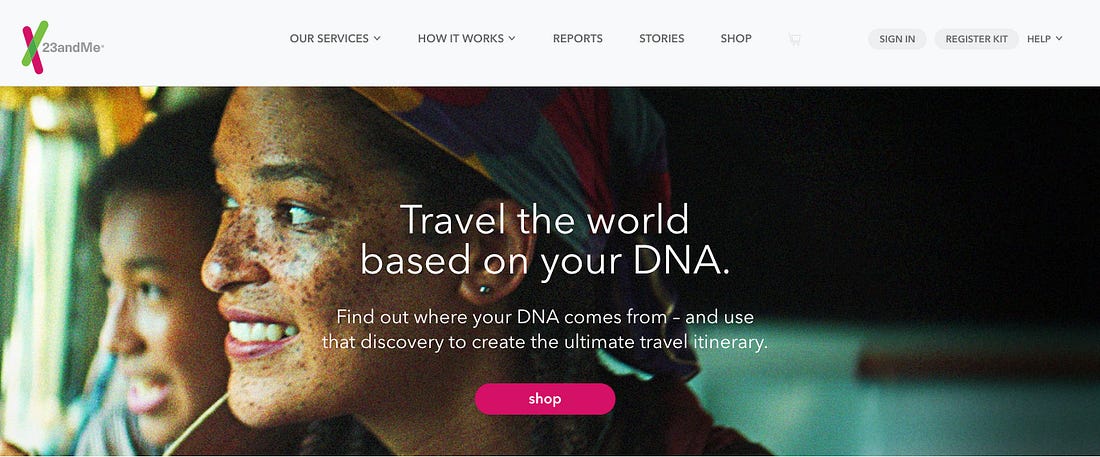Click the 23andMe wordmark text

tap(74, 48)
